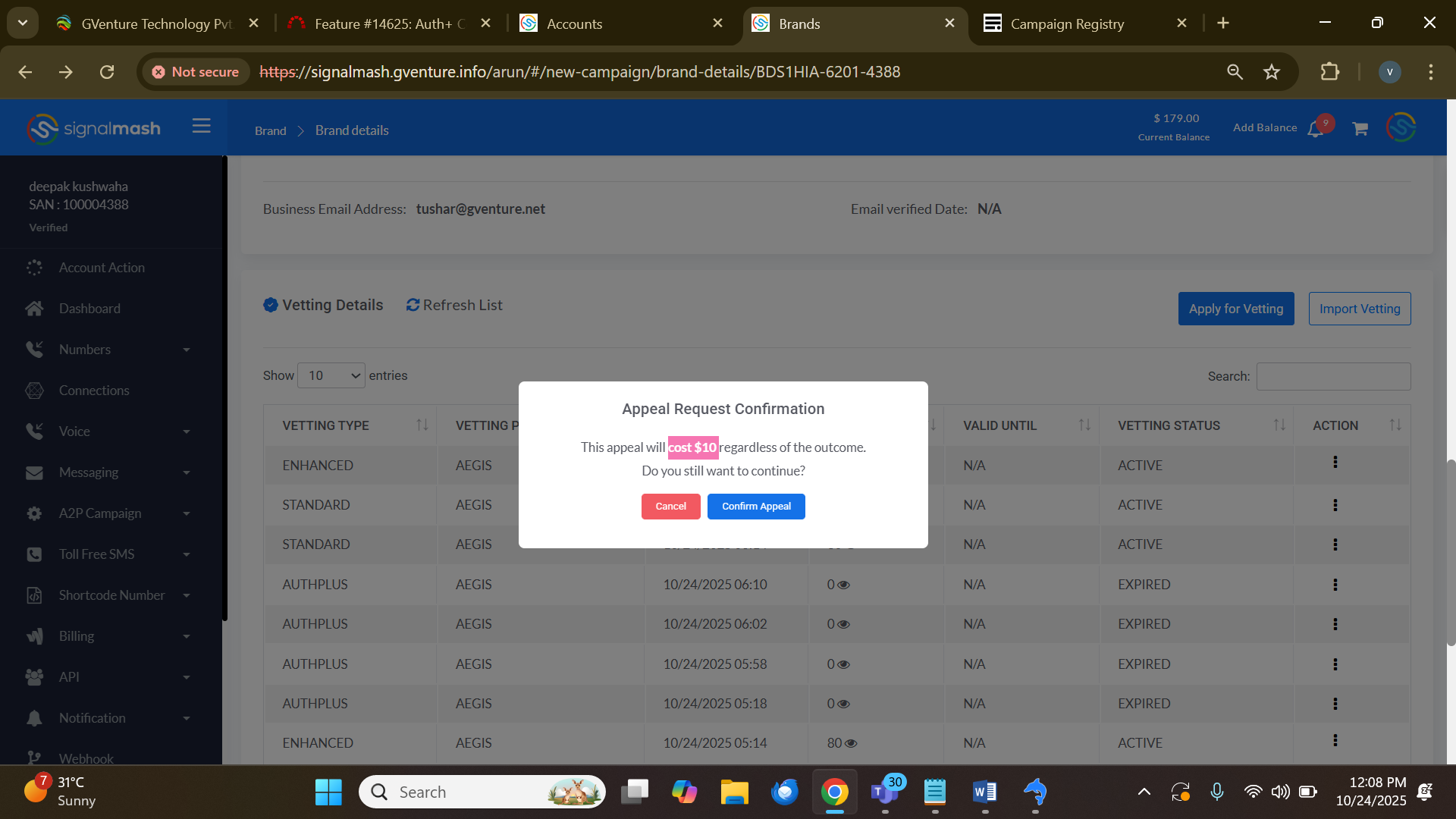Click eye icon in 10/24/2025 06:10 row
The image size is (1456, 819).
coord(844,585)
